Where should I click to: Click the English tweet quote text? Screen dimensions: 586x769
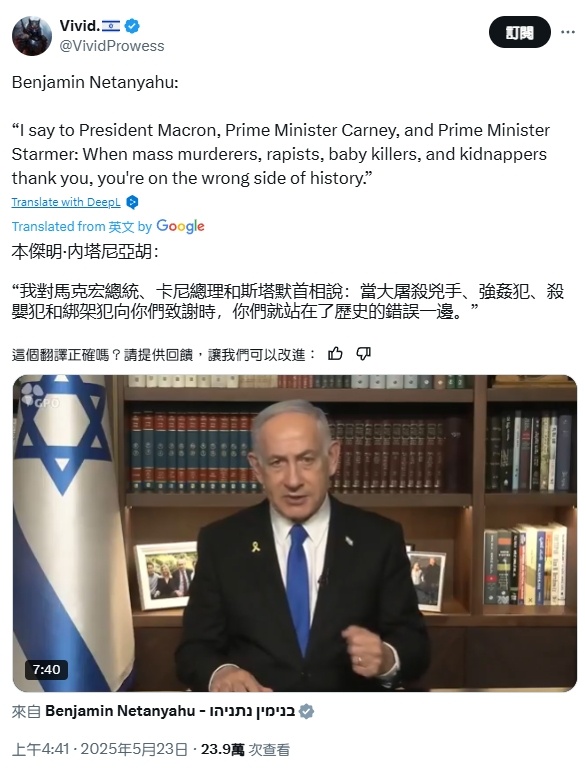tap(280, 154)
